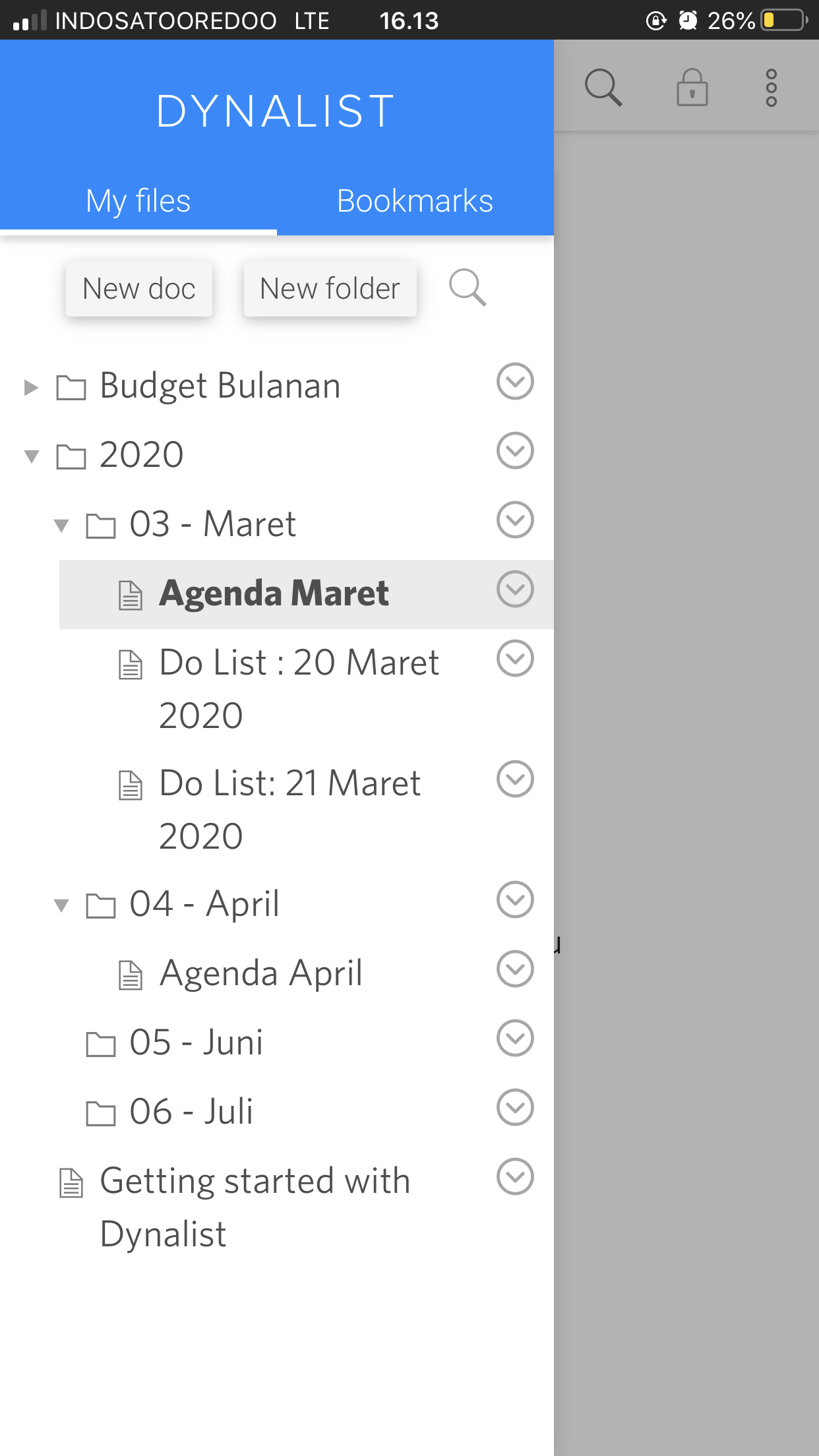Open options circle for Agenda Maret

(514, 589)
